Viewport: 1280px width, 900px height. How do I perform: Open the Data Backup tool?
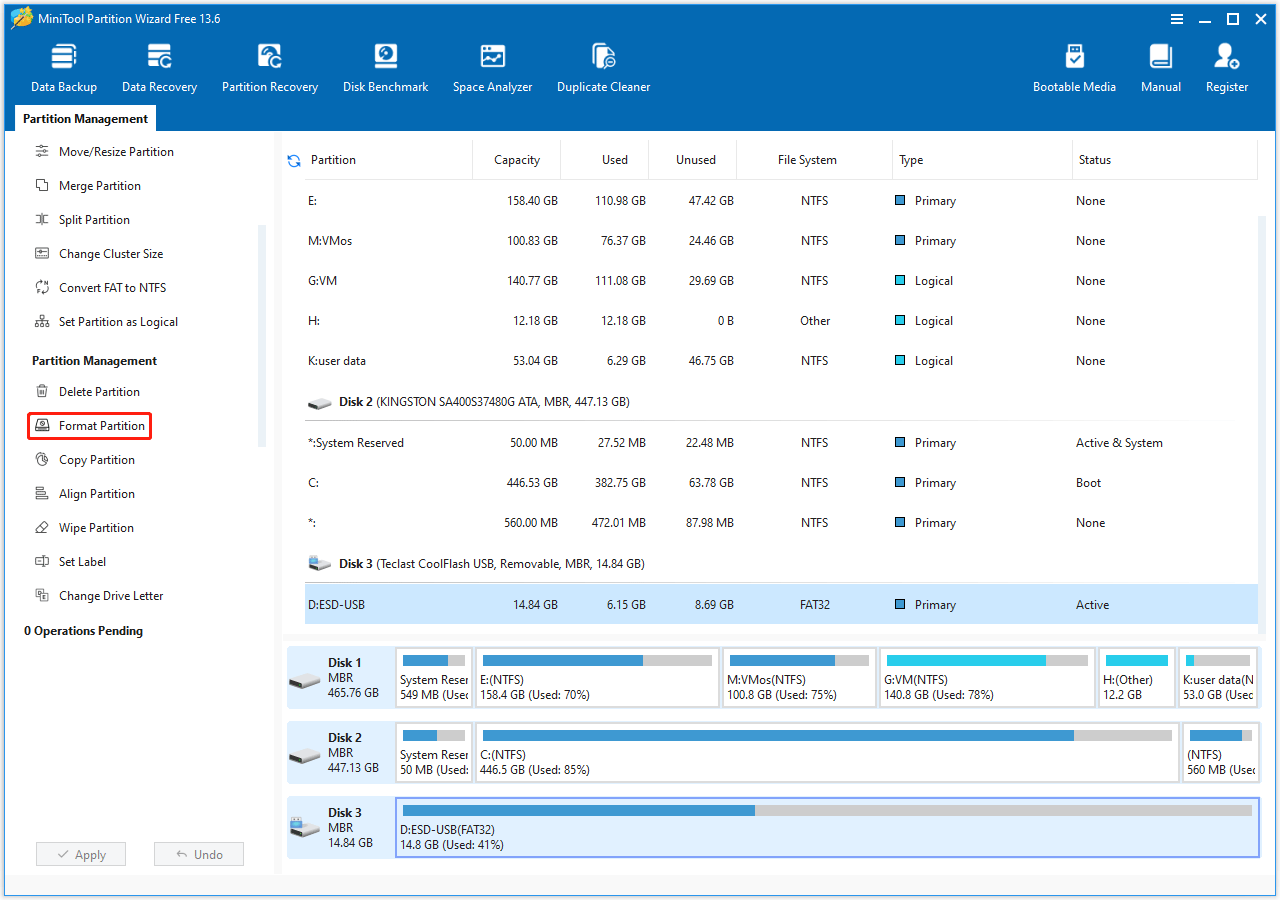tap(63, 65)
